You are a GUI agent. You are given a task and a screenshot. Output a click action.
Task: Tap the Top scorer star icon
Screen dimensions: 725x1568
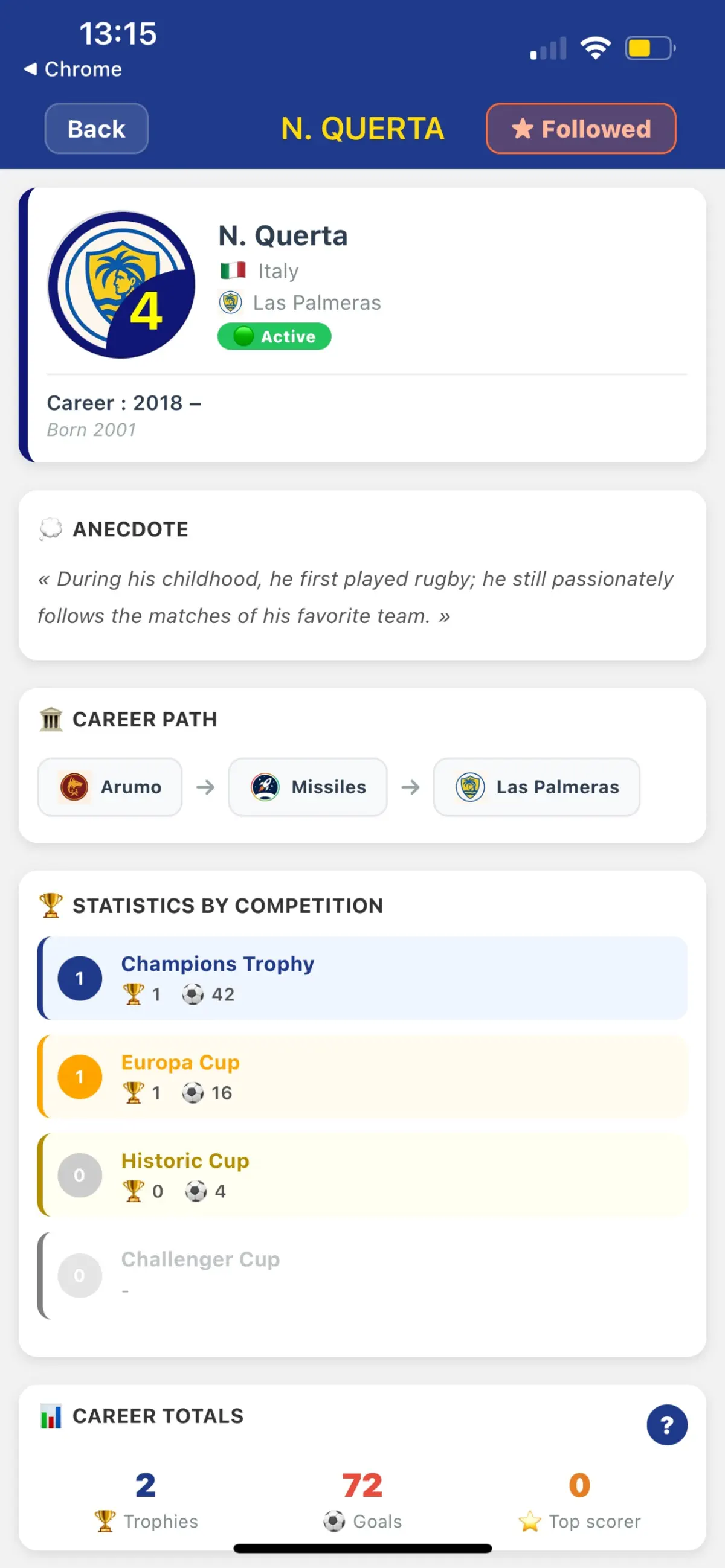click(529, 1521)
